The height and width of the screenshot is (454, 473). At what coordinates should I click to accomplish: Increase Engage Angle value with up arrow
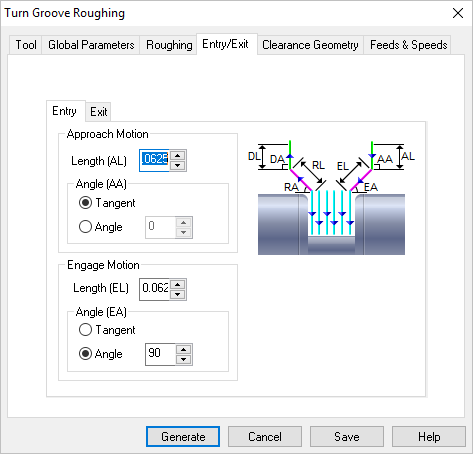coord(184,349)
